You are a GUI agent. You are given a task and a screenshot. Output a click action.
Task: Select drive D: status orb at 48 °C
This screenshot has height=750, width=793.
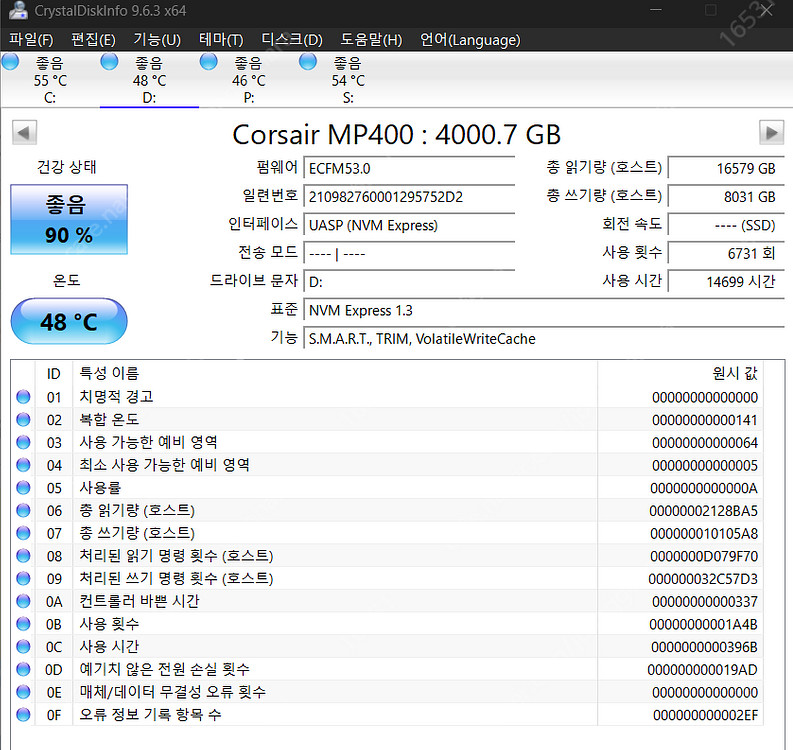[x=109, y=61]
